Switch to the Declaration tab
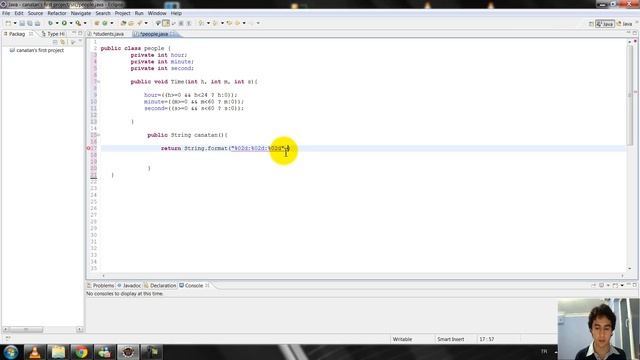The width and height of the screenshot is (640, 360). tap(160, 286)
